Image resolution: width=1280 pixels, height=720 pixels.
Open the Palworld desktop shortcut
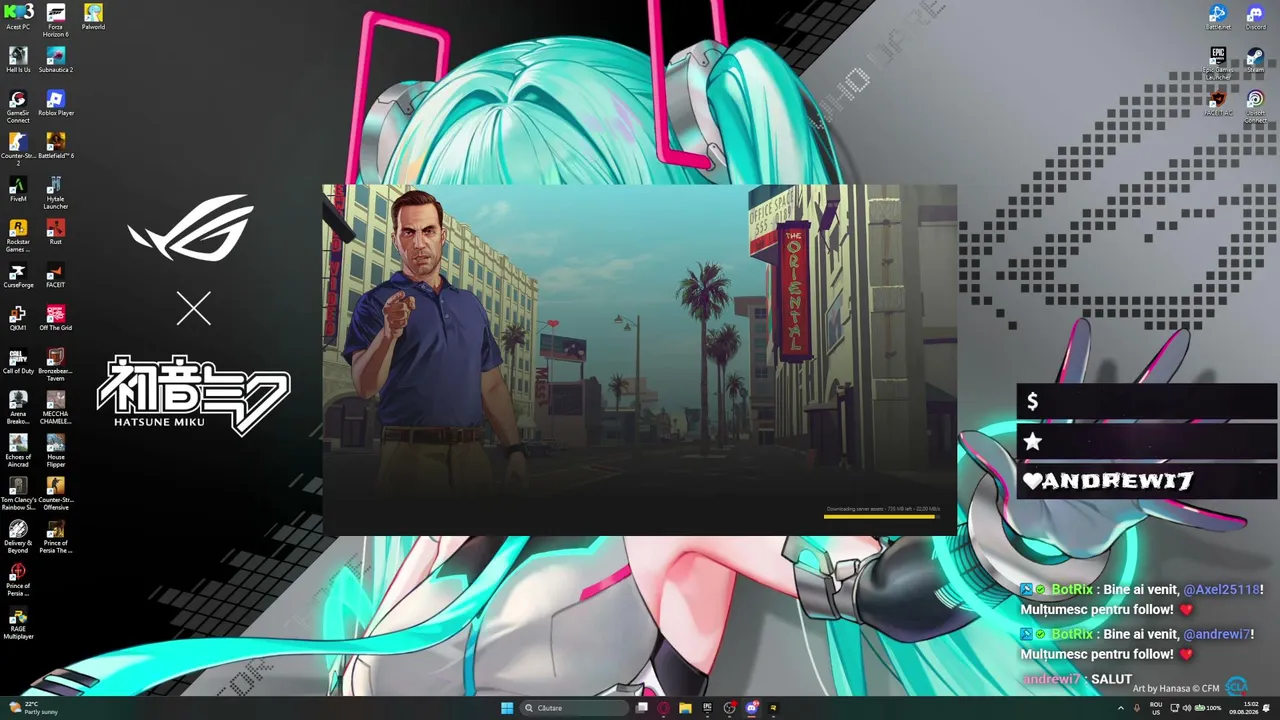pos(93,16)
